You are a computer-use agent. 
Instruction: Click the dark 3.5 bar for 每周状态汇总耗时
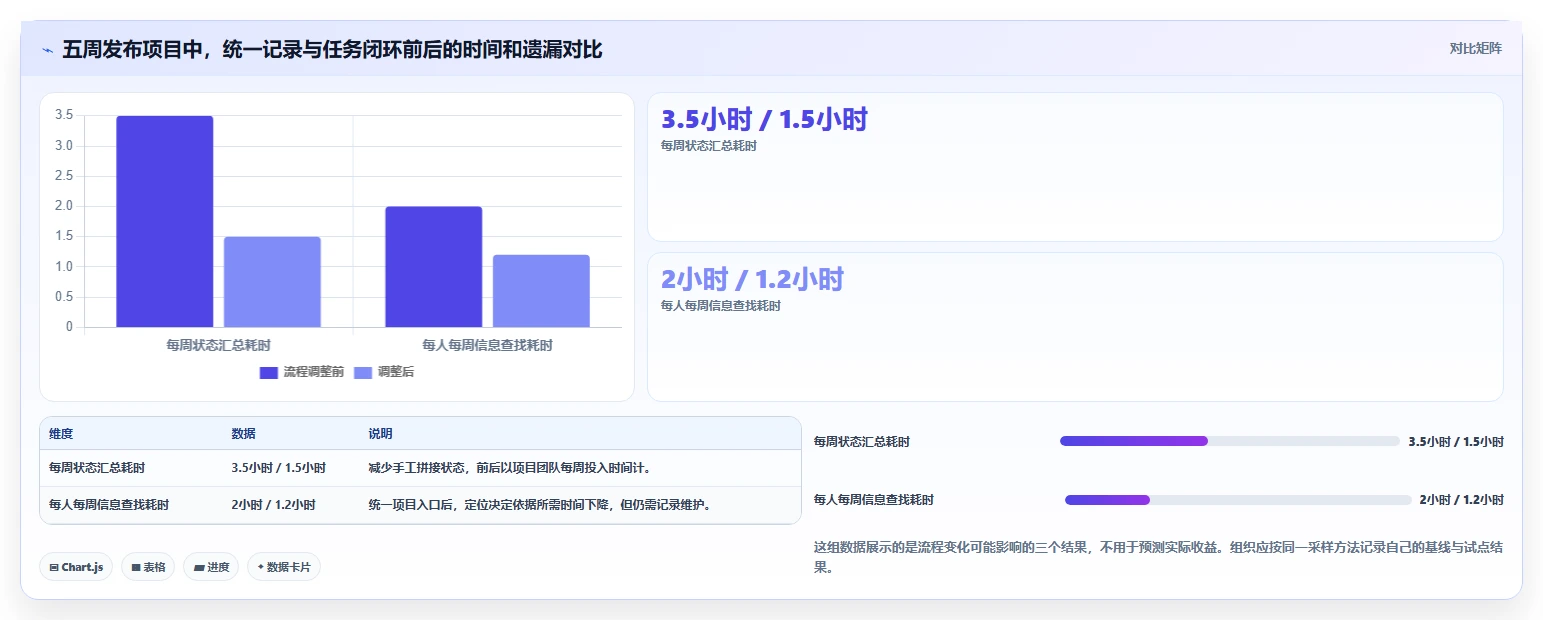click(165, 221)
